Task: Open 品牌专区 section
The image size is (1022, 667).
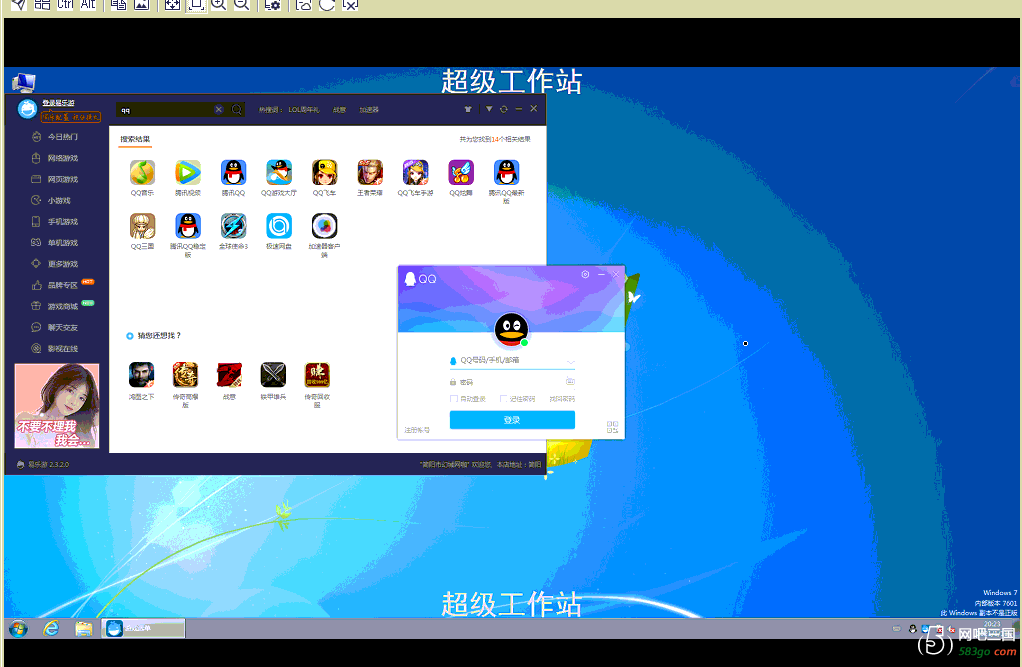Action: [63, 285]
